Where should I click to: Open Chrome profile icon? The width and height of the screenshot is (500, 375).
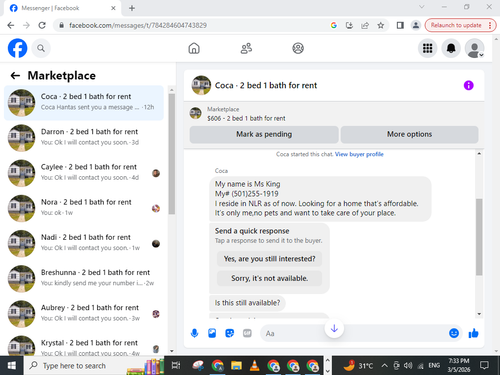coord(416,25)
